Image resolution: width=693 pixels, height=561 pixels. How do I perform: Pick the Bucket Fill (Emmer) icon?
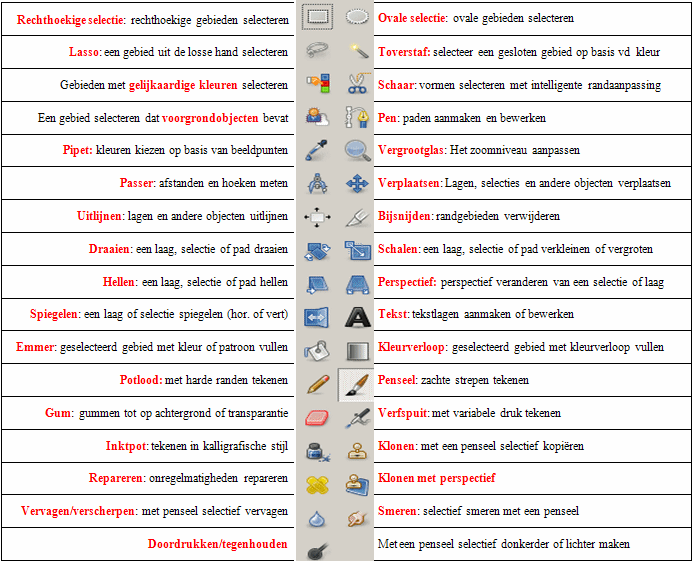pos(317,349)
